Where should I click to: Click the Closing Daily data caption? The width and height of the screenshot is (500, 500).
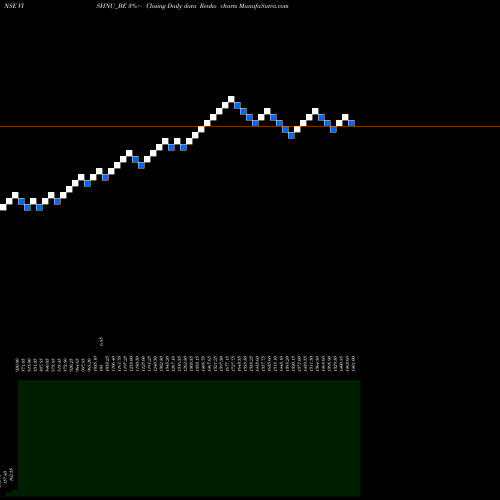(x=171, y=6)
